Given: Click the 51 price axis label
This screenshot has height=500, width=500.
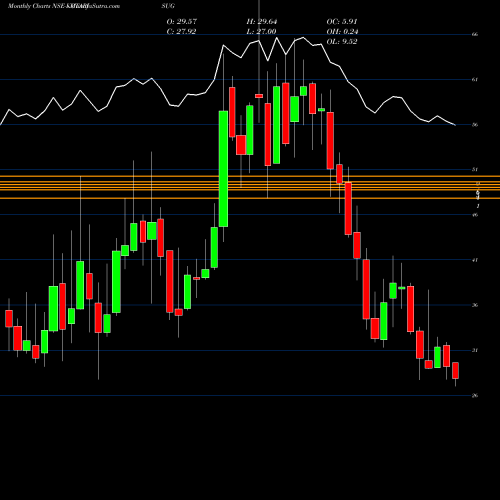Looking at the screenshot, I should [475, 170].
